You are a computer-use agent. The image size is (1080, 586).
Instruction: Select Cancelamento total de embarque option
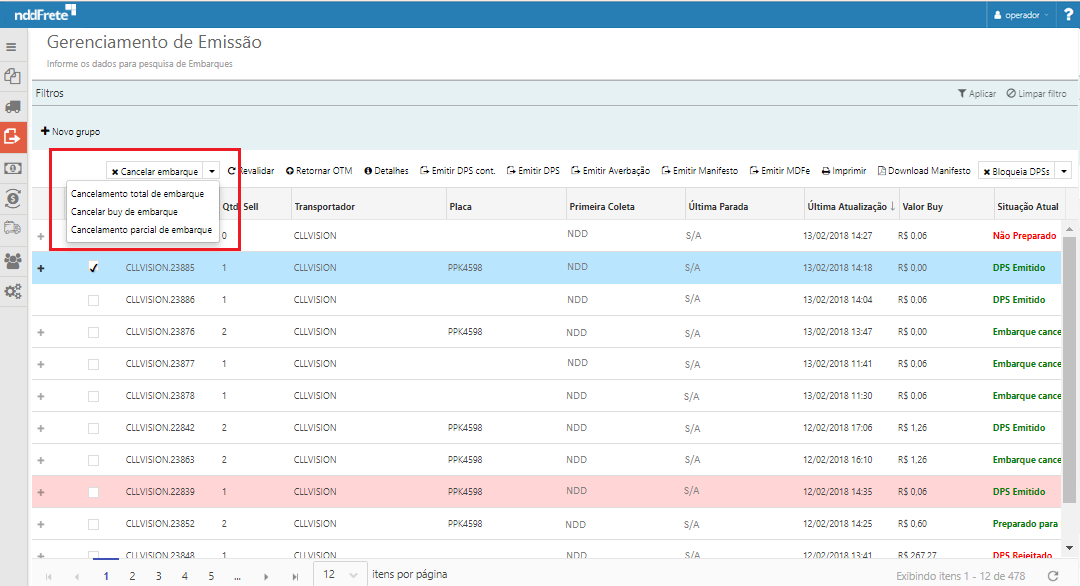[137, 194]
